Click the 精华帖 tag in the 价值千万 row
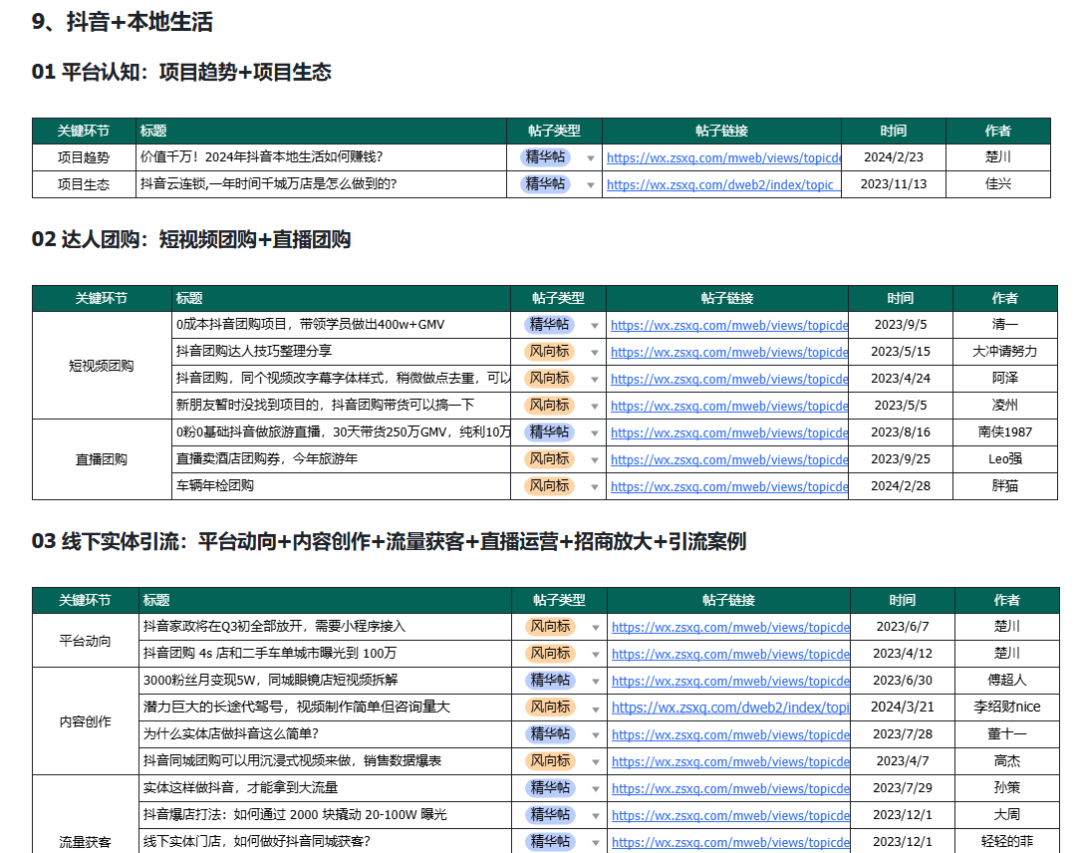This screenshot has height=853, width=1080. point(546,157)
